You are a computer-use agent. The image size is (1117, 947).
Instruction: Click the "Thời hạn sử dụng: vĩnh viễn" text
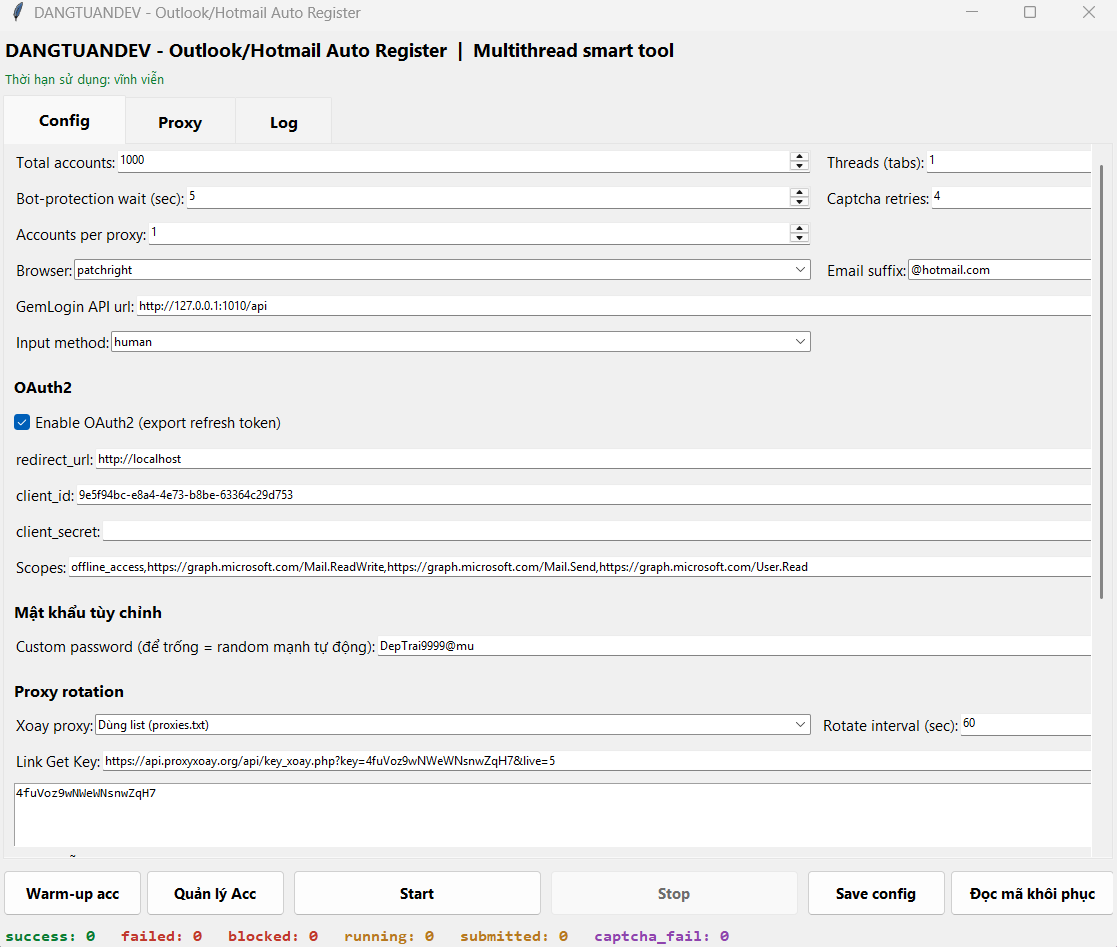85,79
